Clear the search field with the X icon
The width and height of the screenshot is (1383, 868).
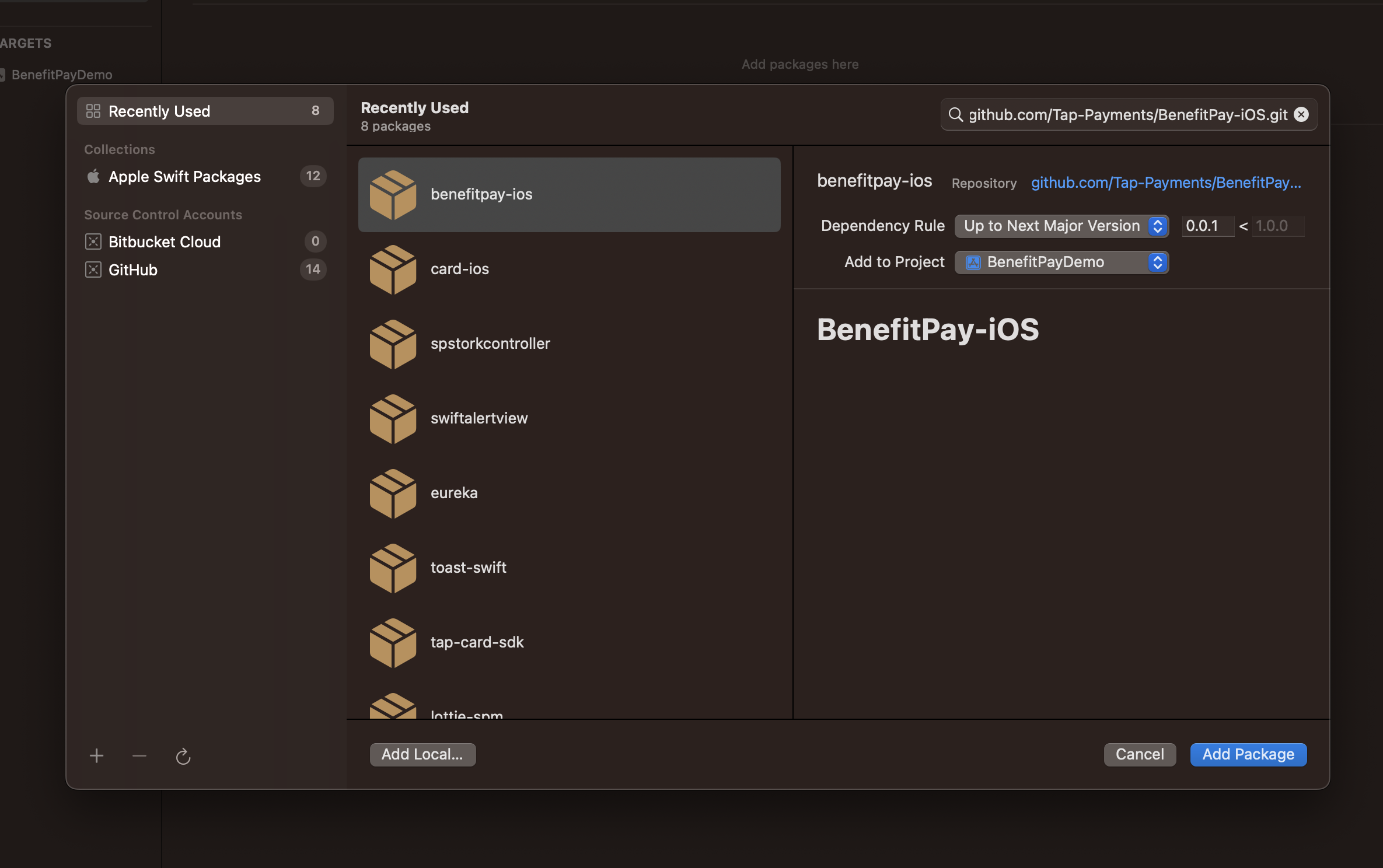pyautogui.click(x=1301, y=114)
